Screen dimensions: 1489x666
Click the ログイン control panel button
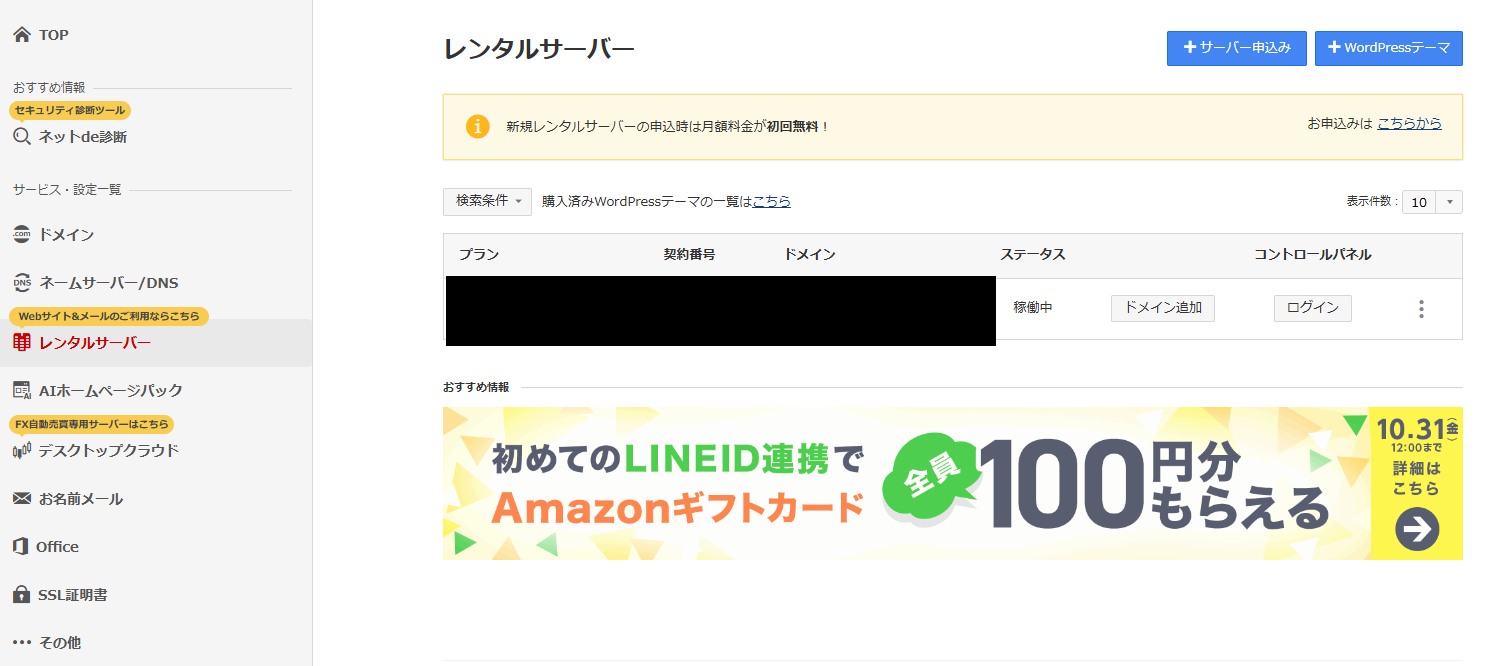click(x=1312, y=308)
